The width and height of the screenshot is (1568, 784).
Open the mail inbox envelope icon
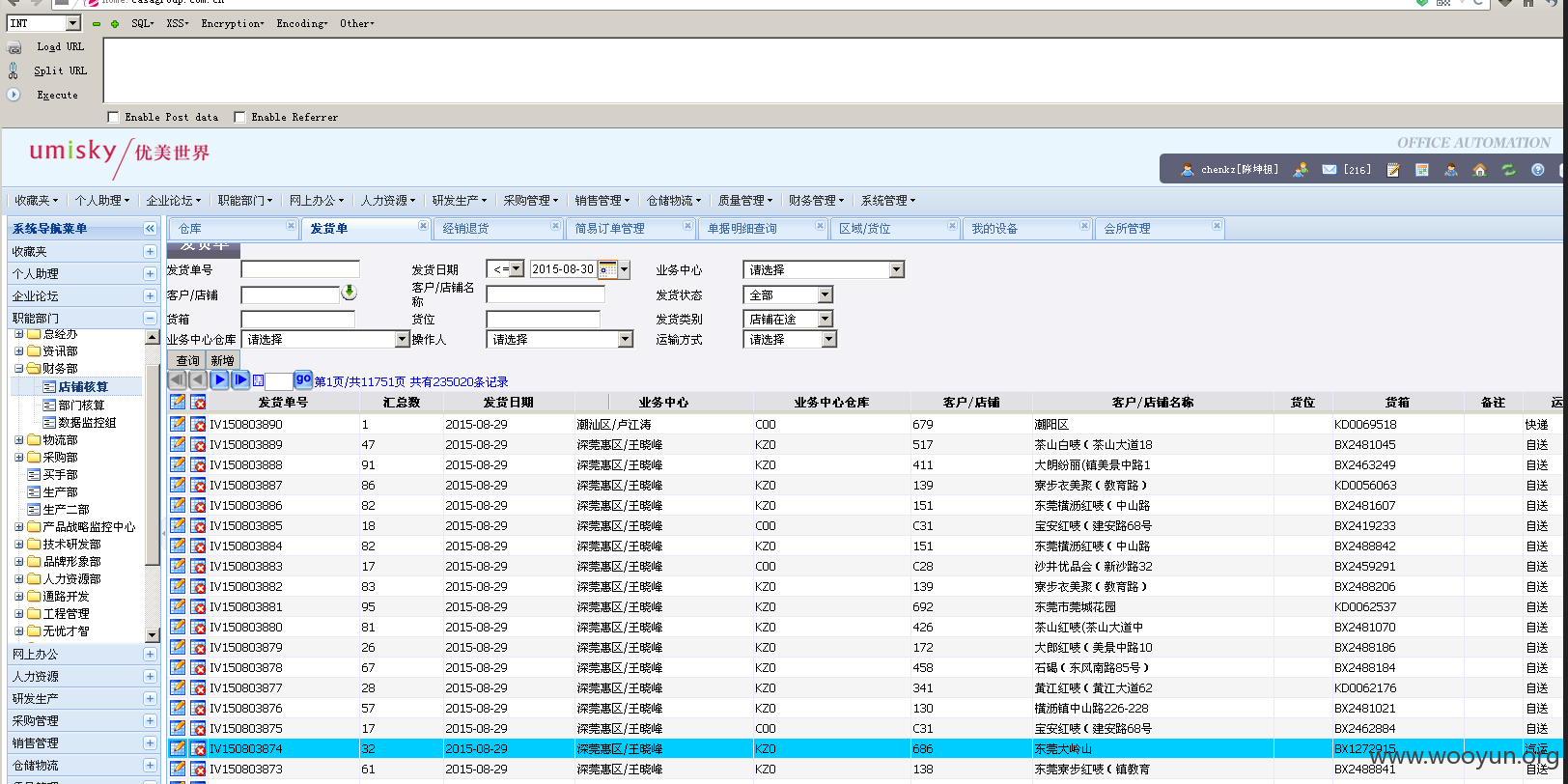[1330, 170]
